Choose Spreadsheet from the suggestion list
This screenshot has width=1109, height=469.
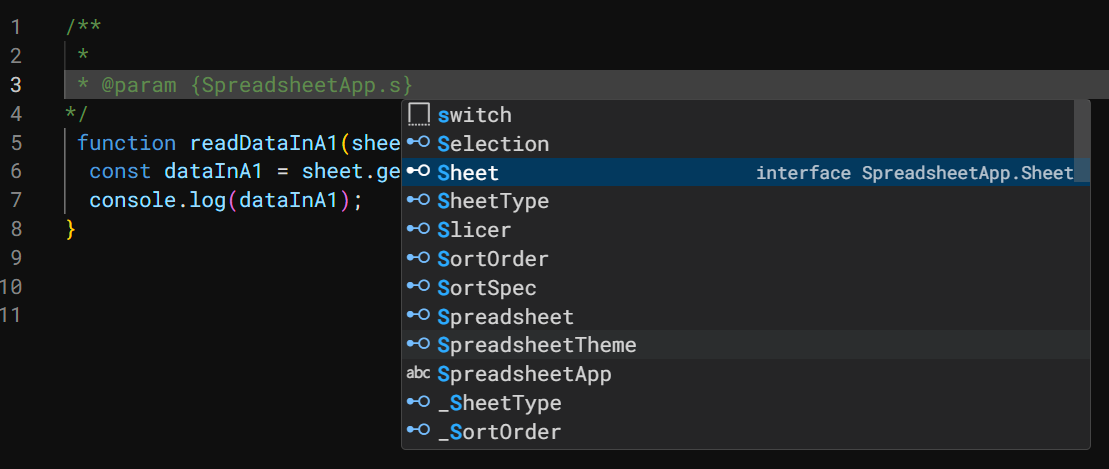click(x=505, y=317)
